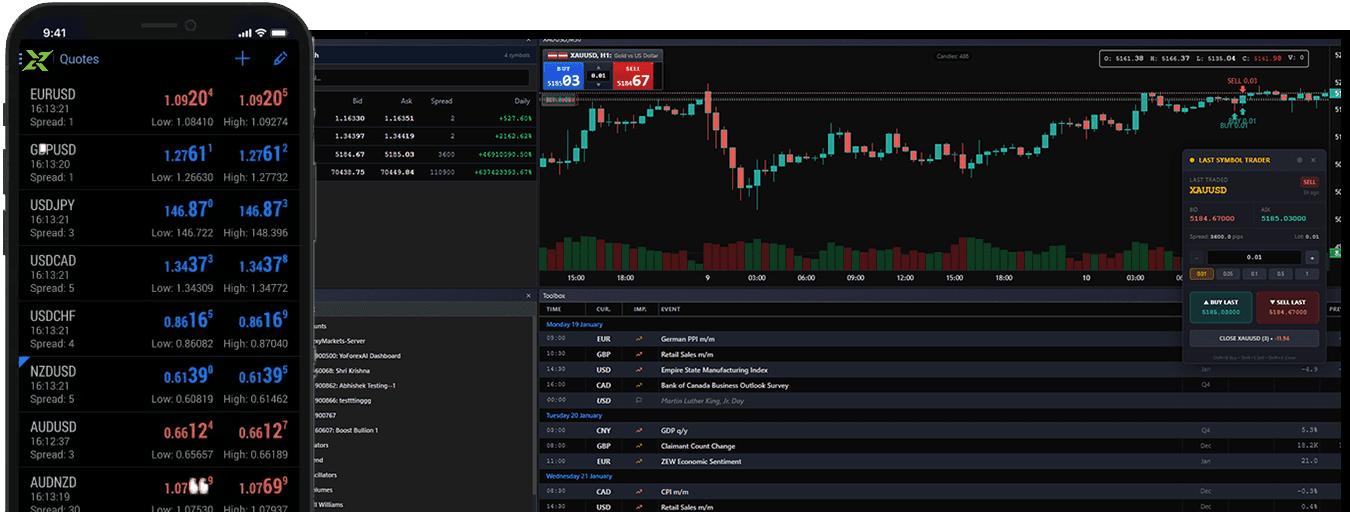The image size is (1350, 512).
Task: Sort calendar by IMP. column header
Action: point(640,309)
